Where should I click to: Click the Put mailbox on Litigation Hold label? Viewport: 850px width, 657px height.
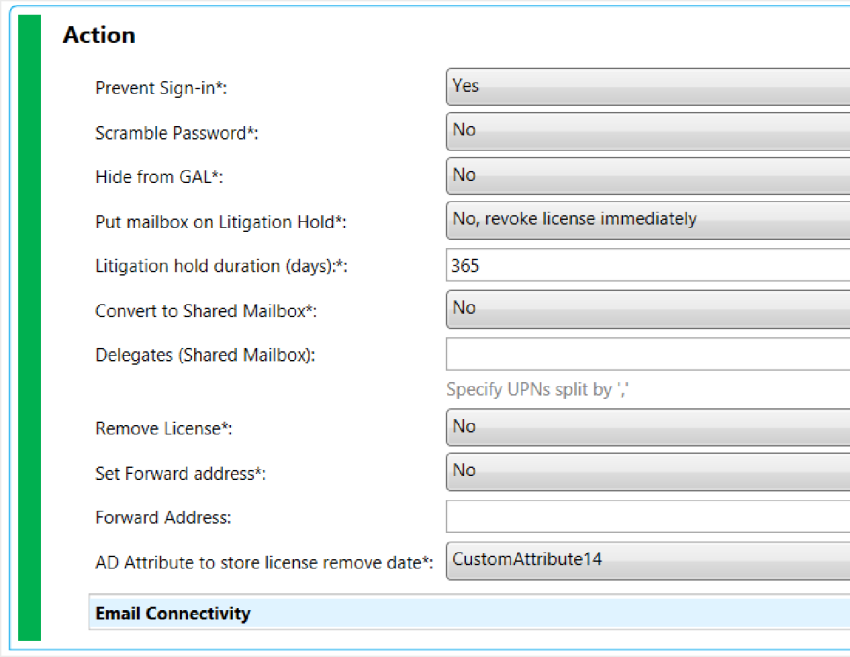[x=221, y=222]
